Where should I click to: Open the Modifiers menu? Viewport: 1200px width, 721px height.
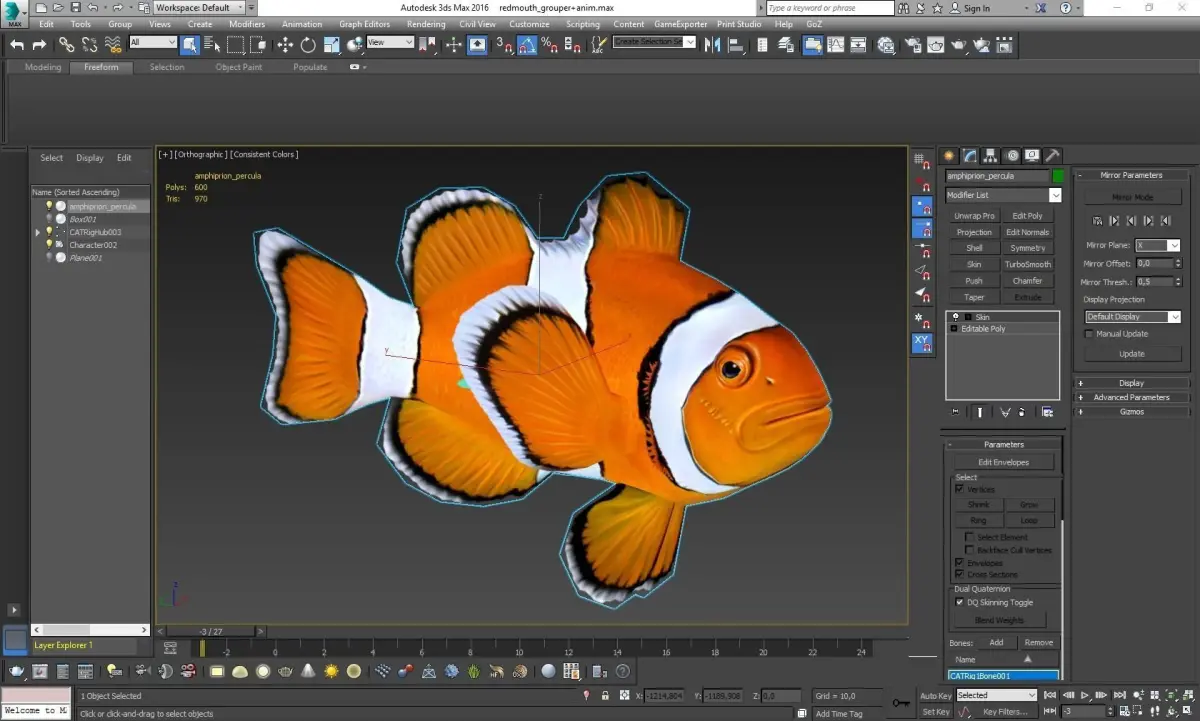click(247, 24)
